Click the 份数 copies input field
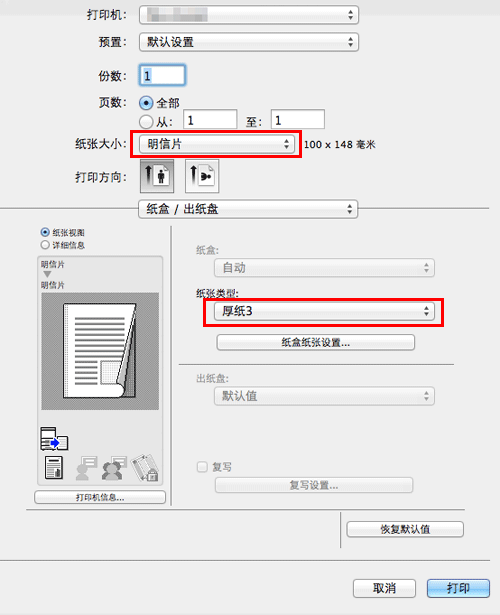The width and height of the screenshot is (500, 615). click(162, 75)
